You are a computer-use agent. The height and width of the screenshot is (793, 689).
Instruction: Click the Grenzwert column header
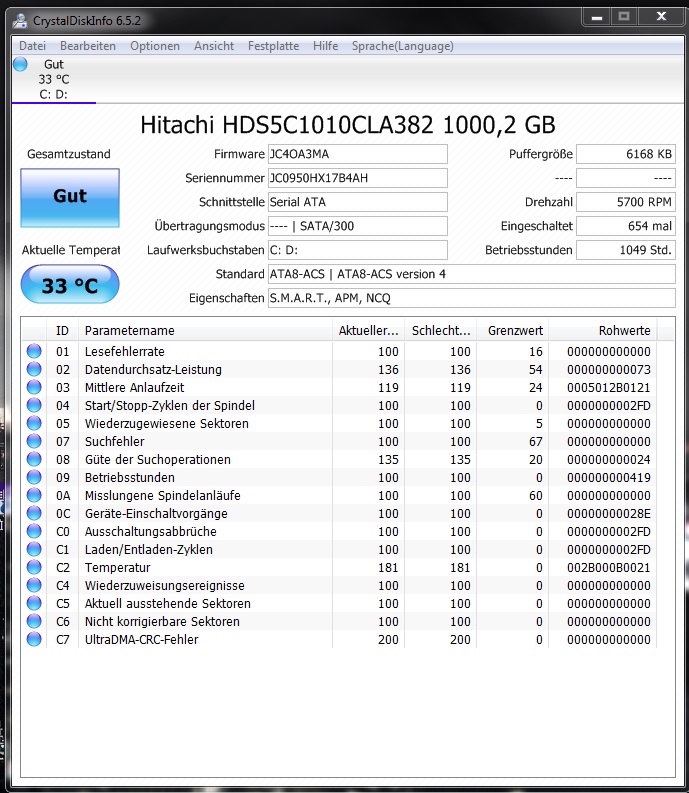[x=512, y=331]
